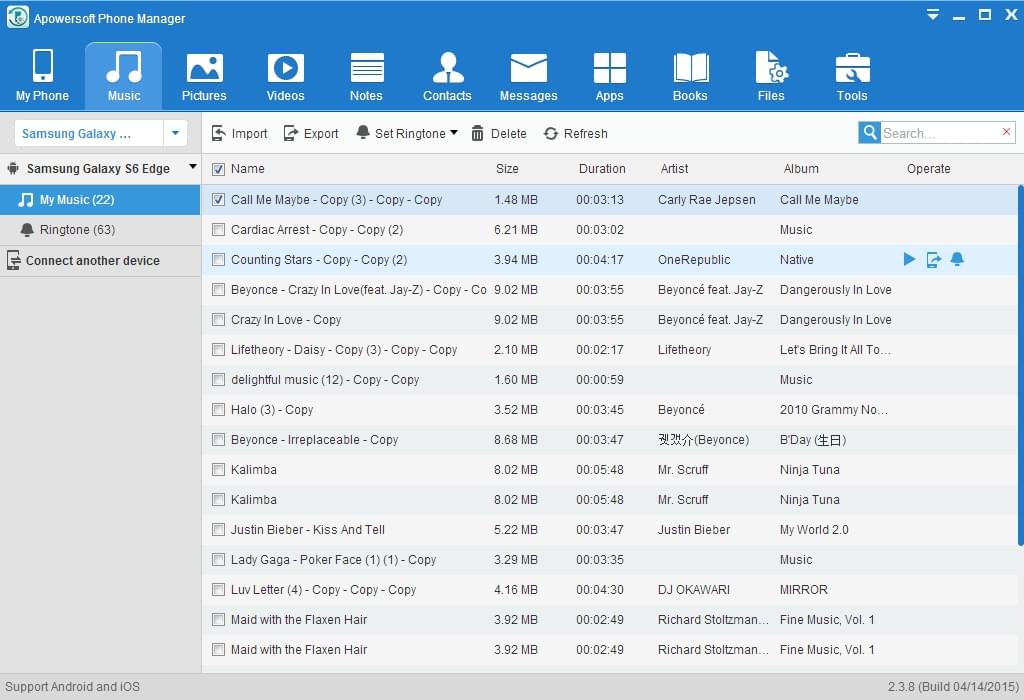Screen dimensions: 1024x700
Task: Go to the Contacts section
Action: [x=447, y=76]
